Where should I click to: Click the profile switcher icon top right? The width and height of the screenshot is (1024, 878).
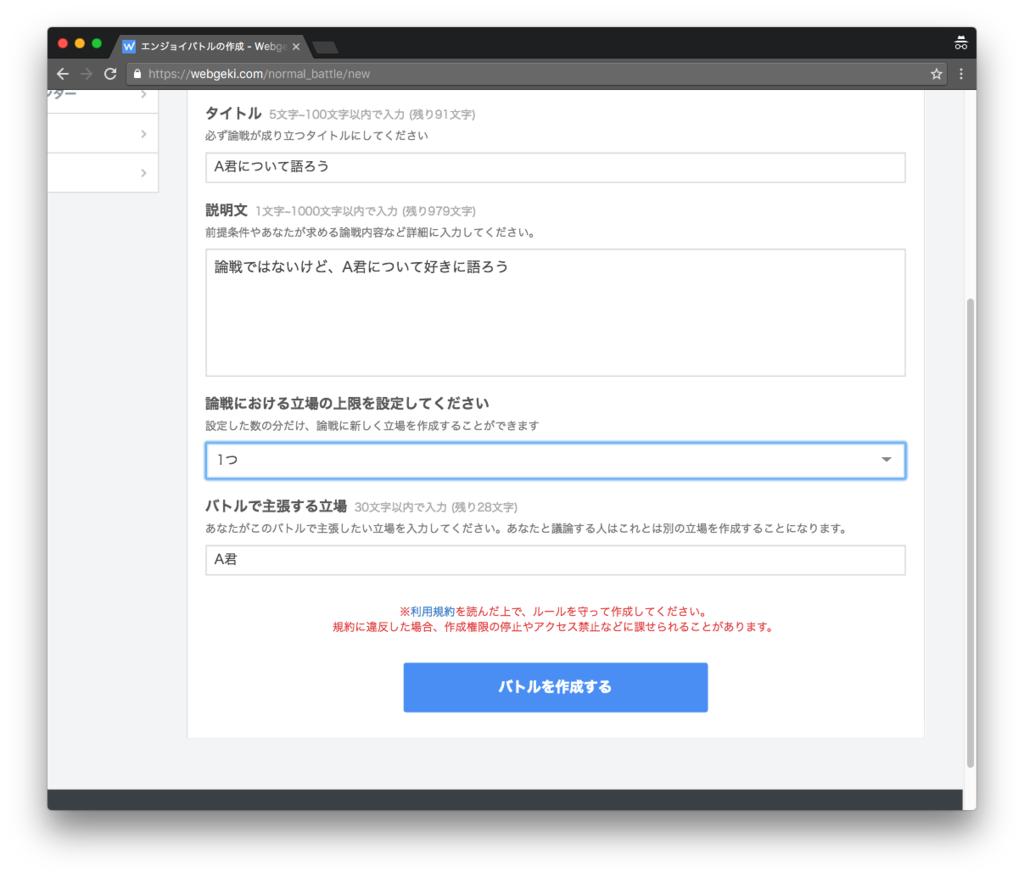961,43
